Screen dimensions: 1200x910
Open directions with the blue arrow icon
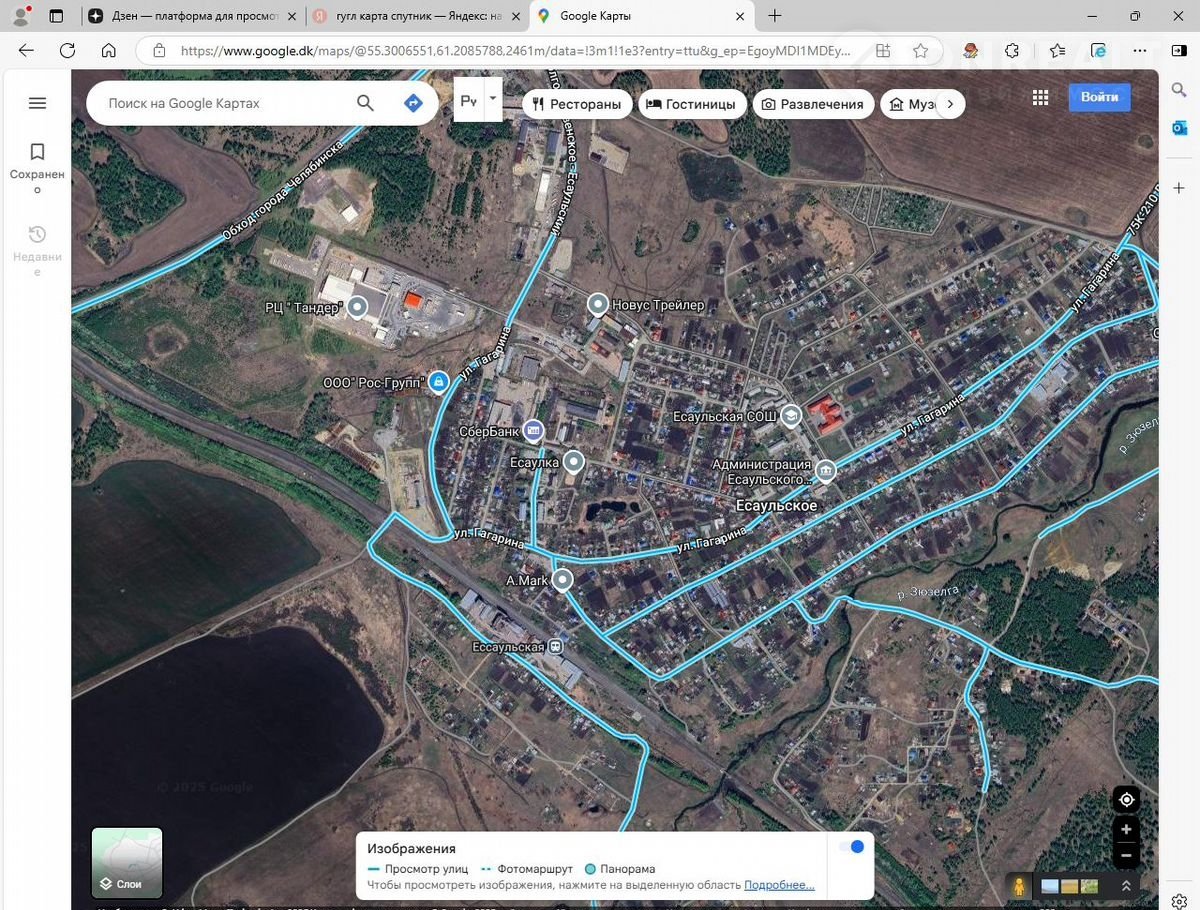point(413,103)
